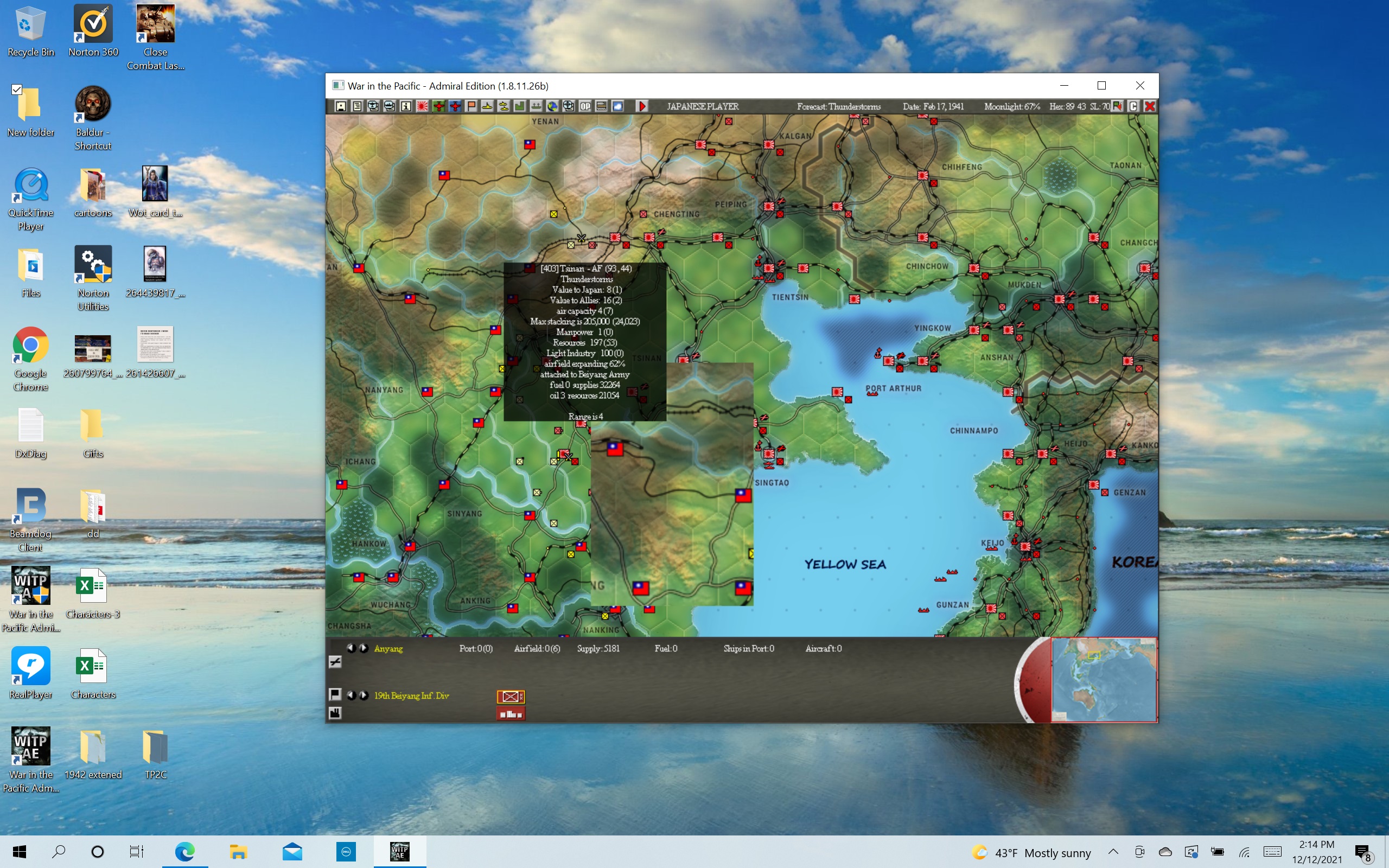
Task: Open taskbar Search magnifier
Action: click(x=59, y=852)
